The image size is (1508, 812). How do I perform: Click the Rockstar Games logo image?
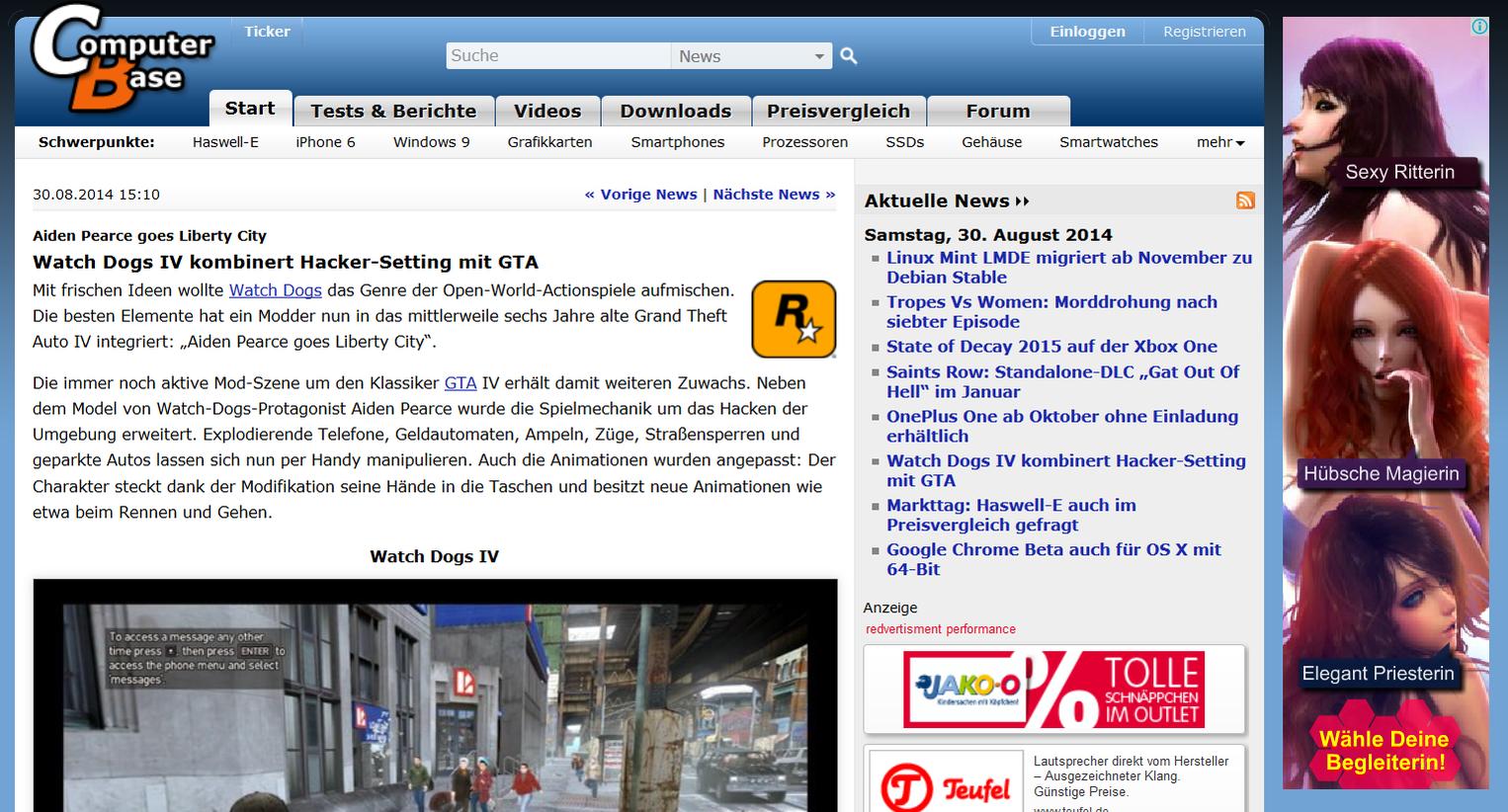(794, 319)
